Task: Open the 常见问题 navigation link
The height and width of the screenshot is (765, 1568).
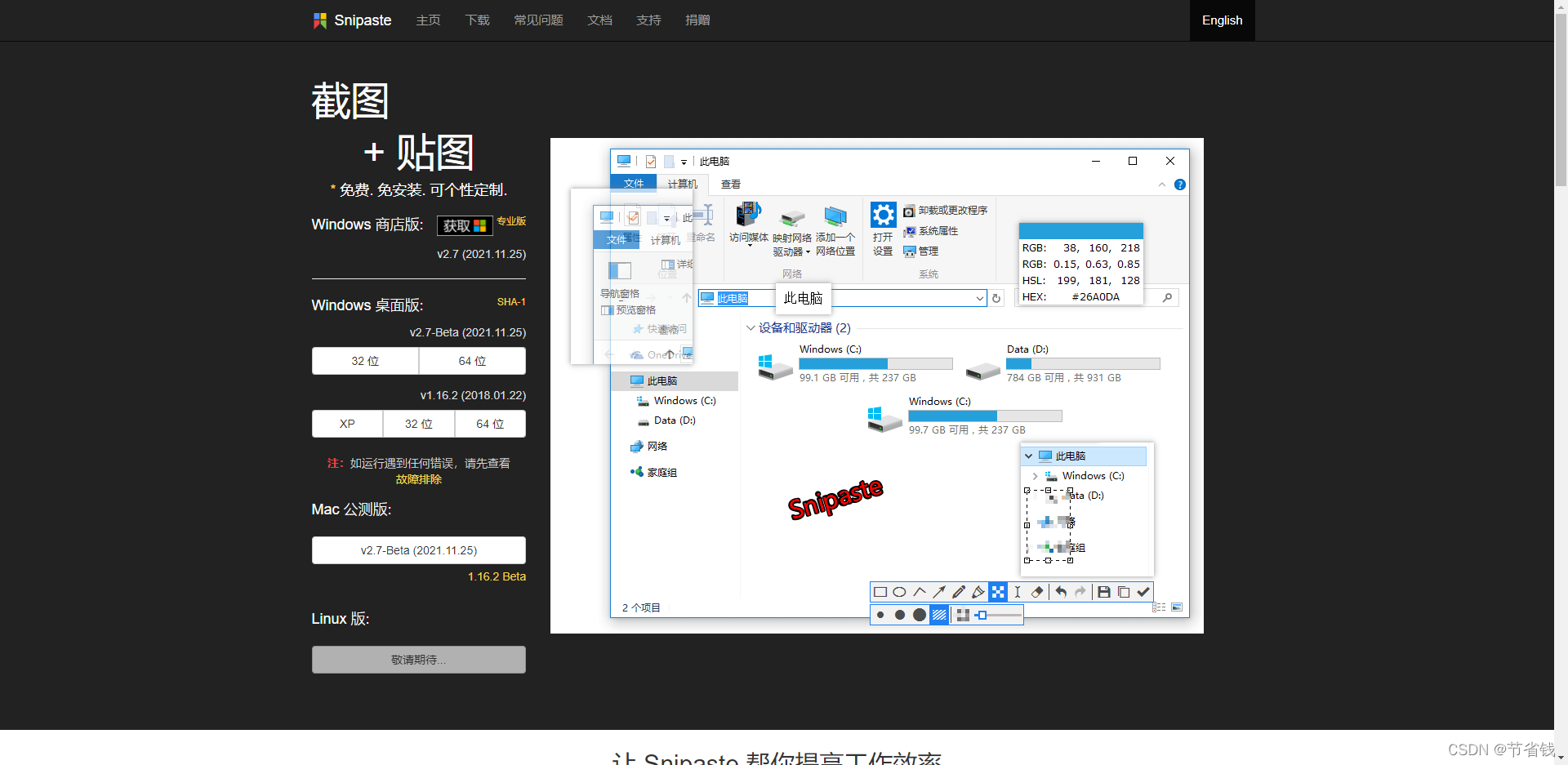Action: pos(539,20)
